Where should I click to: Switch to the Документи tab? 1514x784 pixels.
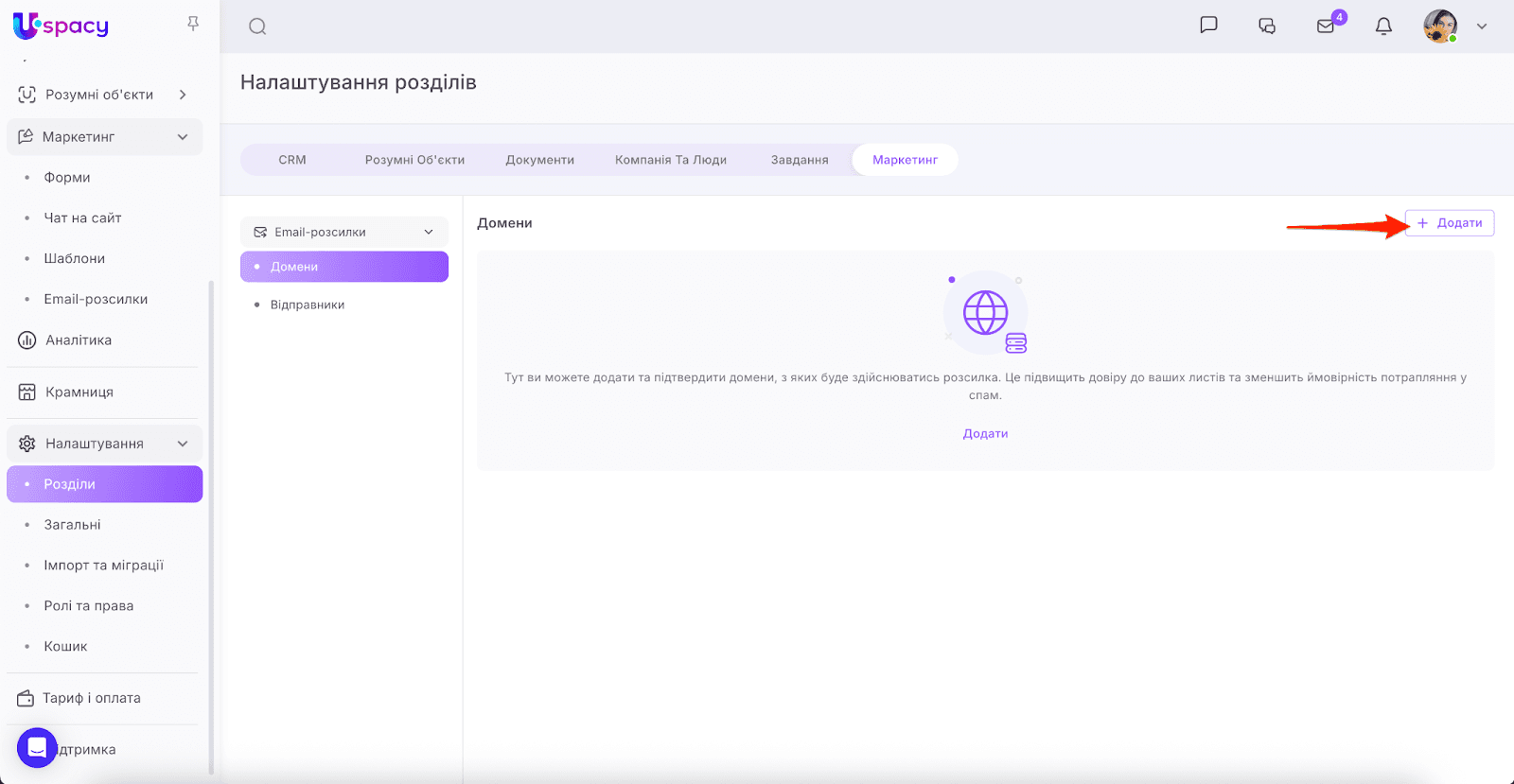[x=539, y=160]
